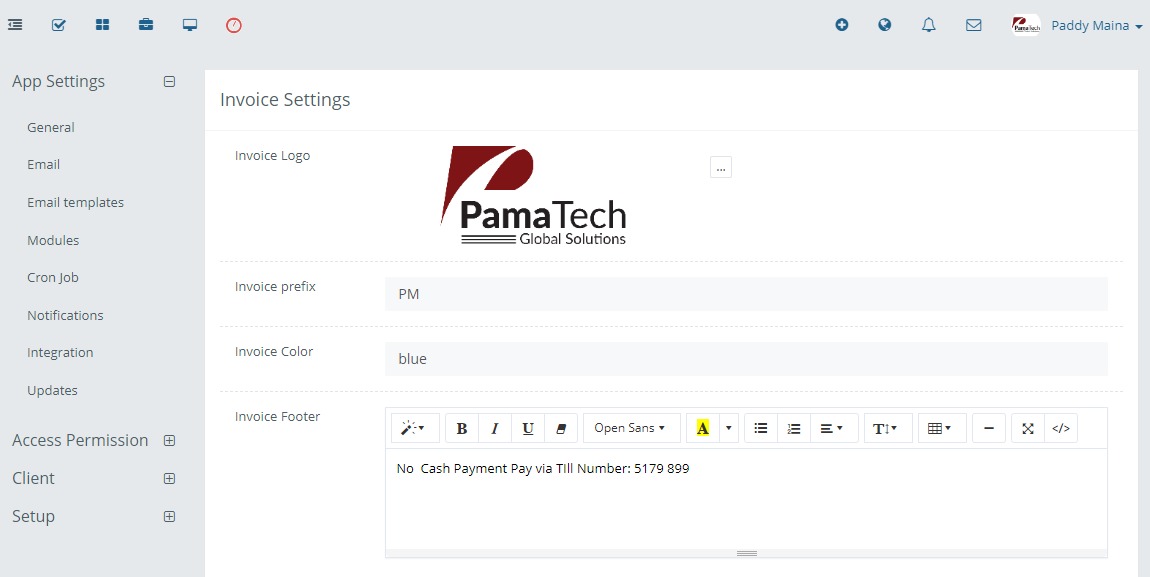Image resolution: width=1150 pixels, height=577 pixels.
Task: Apply the yellow highlight color button
Action: 703,428
